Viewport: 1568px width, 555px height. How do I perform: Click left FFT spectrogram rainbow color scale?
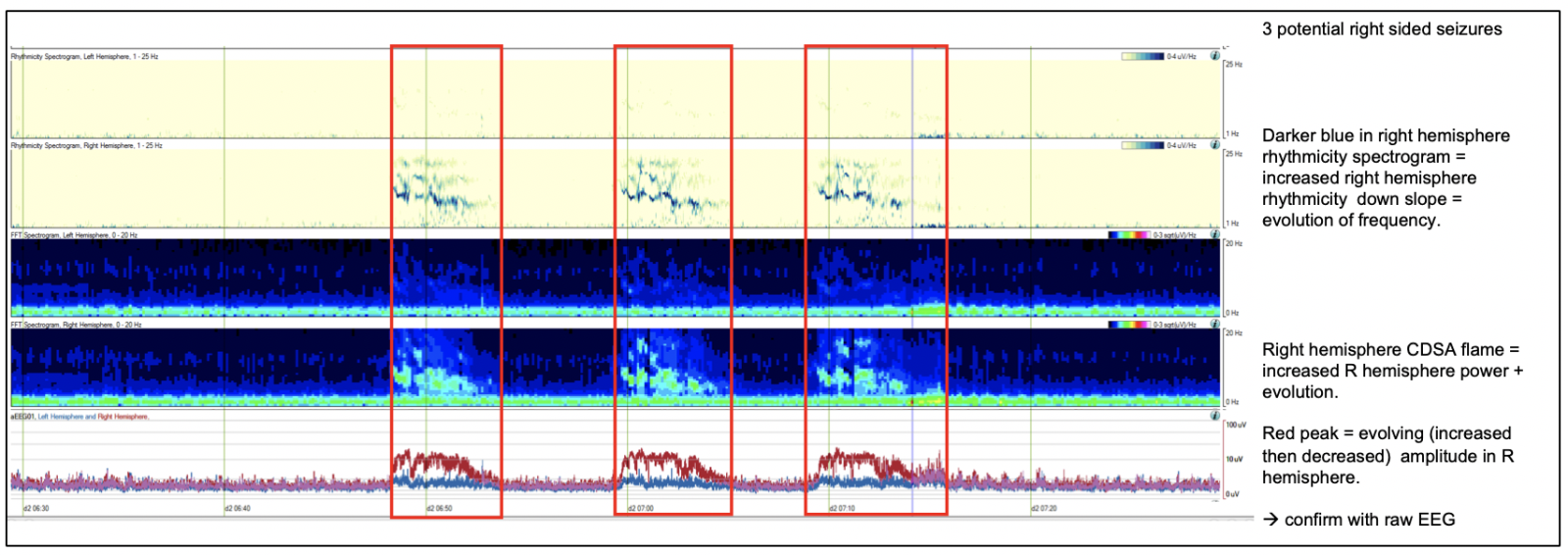[x=1128, y=234]
